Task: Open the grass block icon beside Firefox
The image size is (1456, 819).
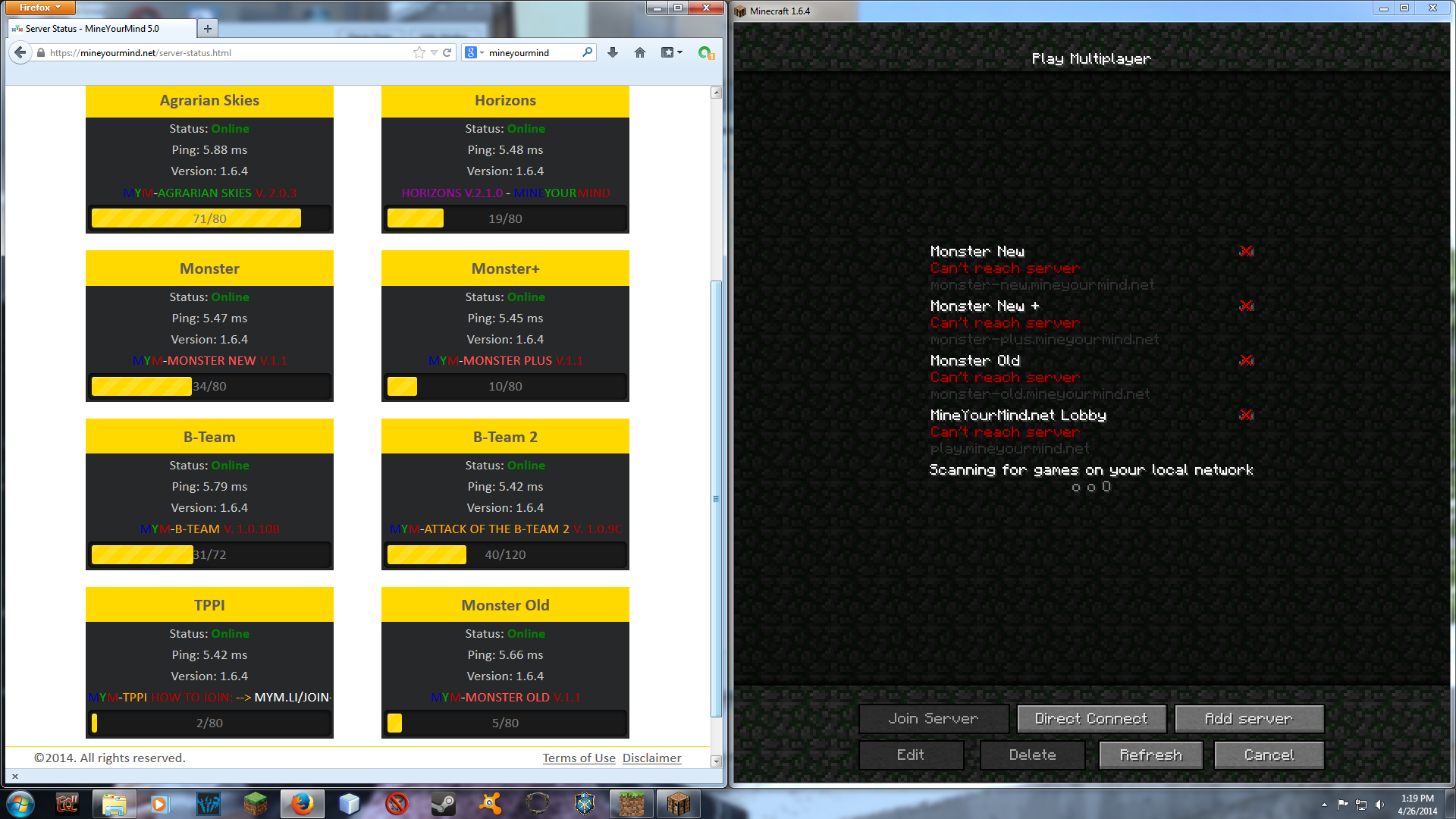Action: click(255, 803)
